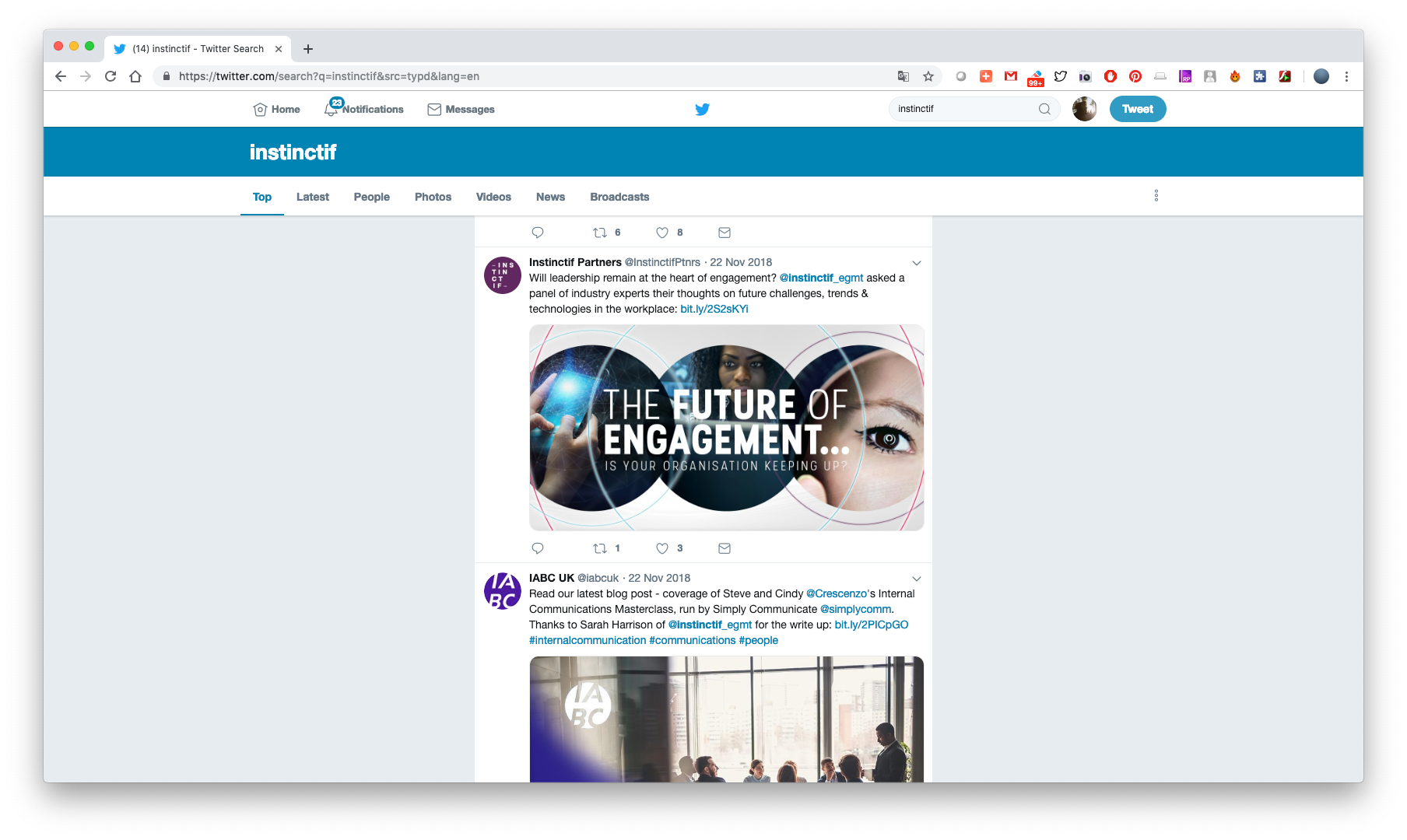Switch to the Latest tab
This screenshot has width=1407, height=840.
(313, 197)
